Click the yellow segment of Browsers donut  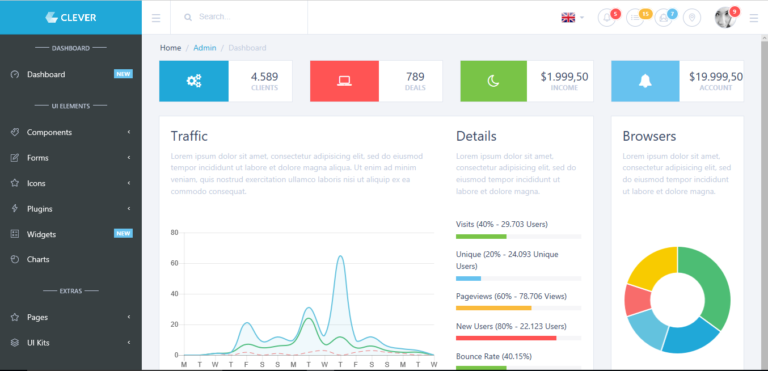click(x=655, y=267)
